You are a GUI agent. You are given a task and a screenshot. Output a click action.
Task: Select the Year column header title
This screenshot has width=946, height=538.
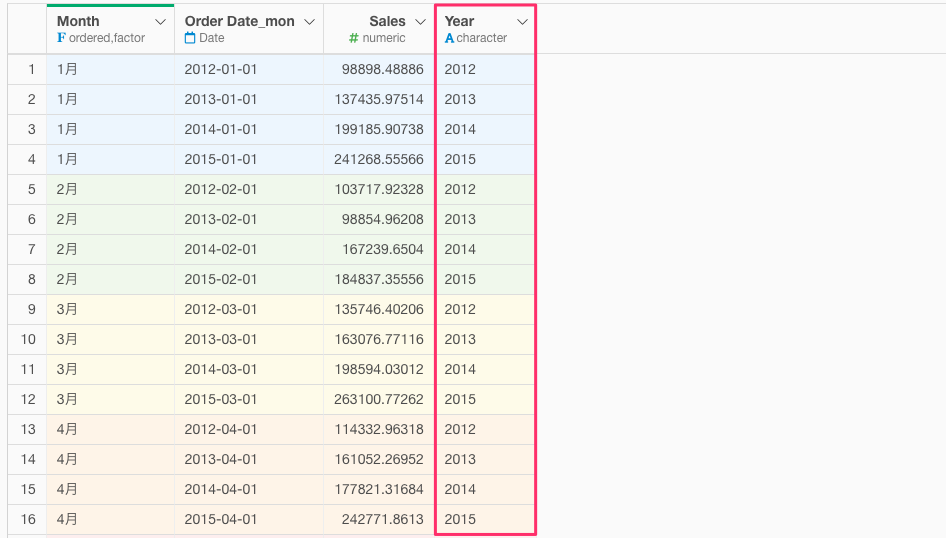point(459,21)
